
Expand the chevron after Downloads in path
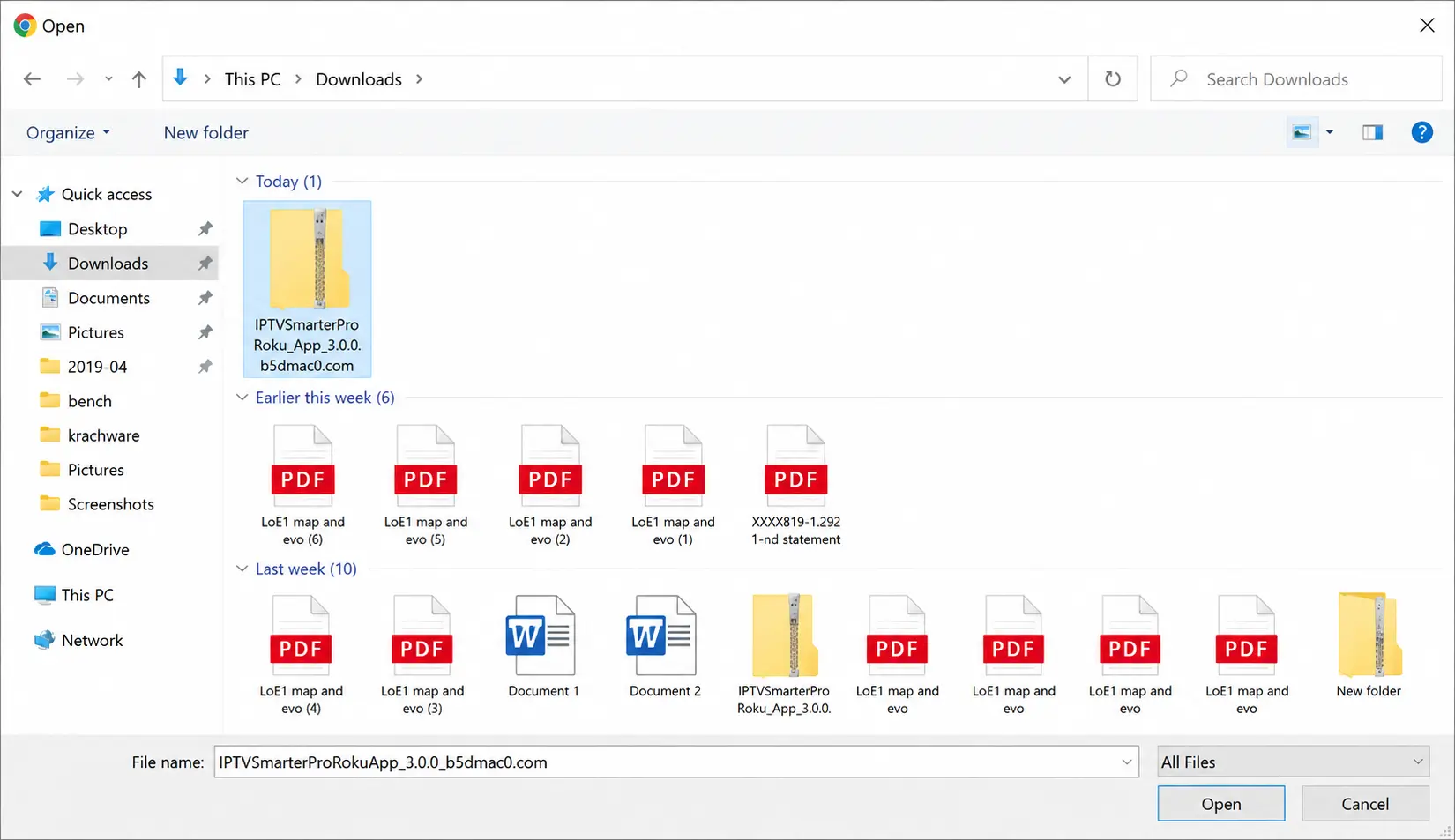(x=420, y=79)
